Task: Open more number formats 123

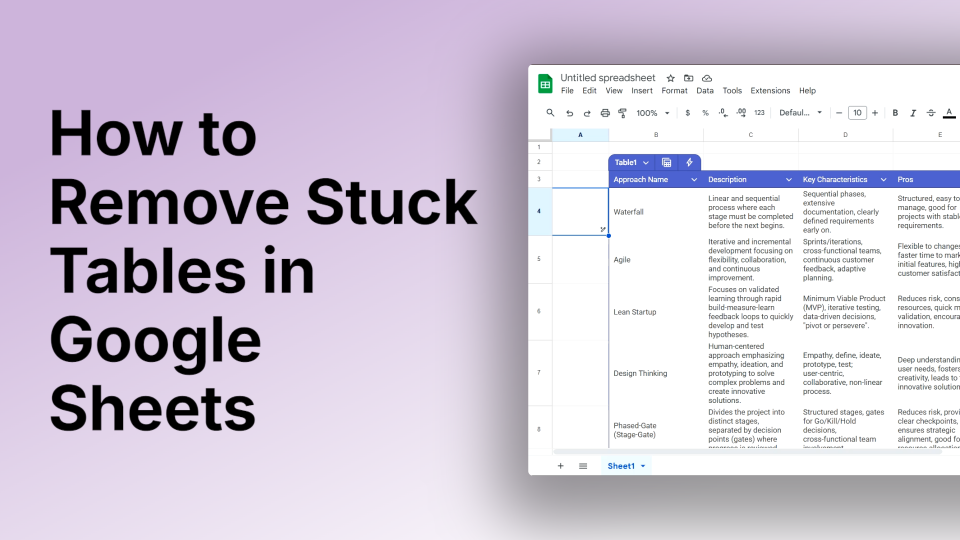Action: [x=759, y=113]
